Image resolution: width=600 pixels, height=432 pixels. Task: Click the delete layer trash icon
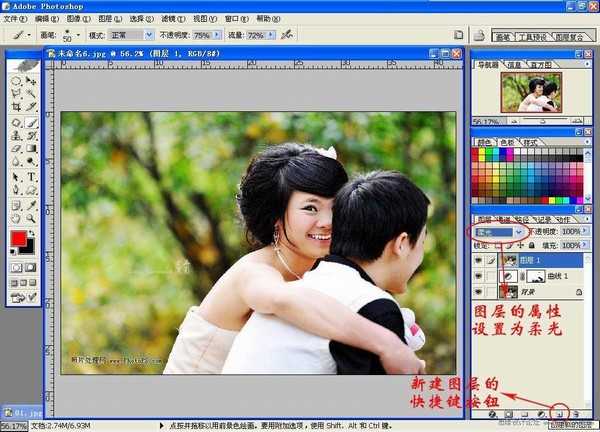(577, 412)
